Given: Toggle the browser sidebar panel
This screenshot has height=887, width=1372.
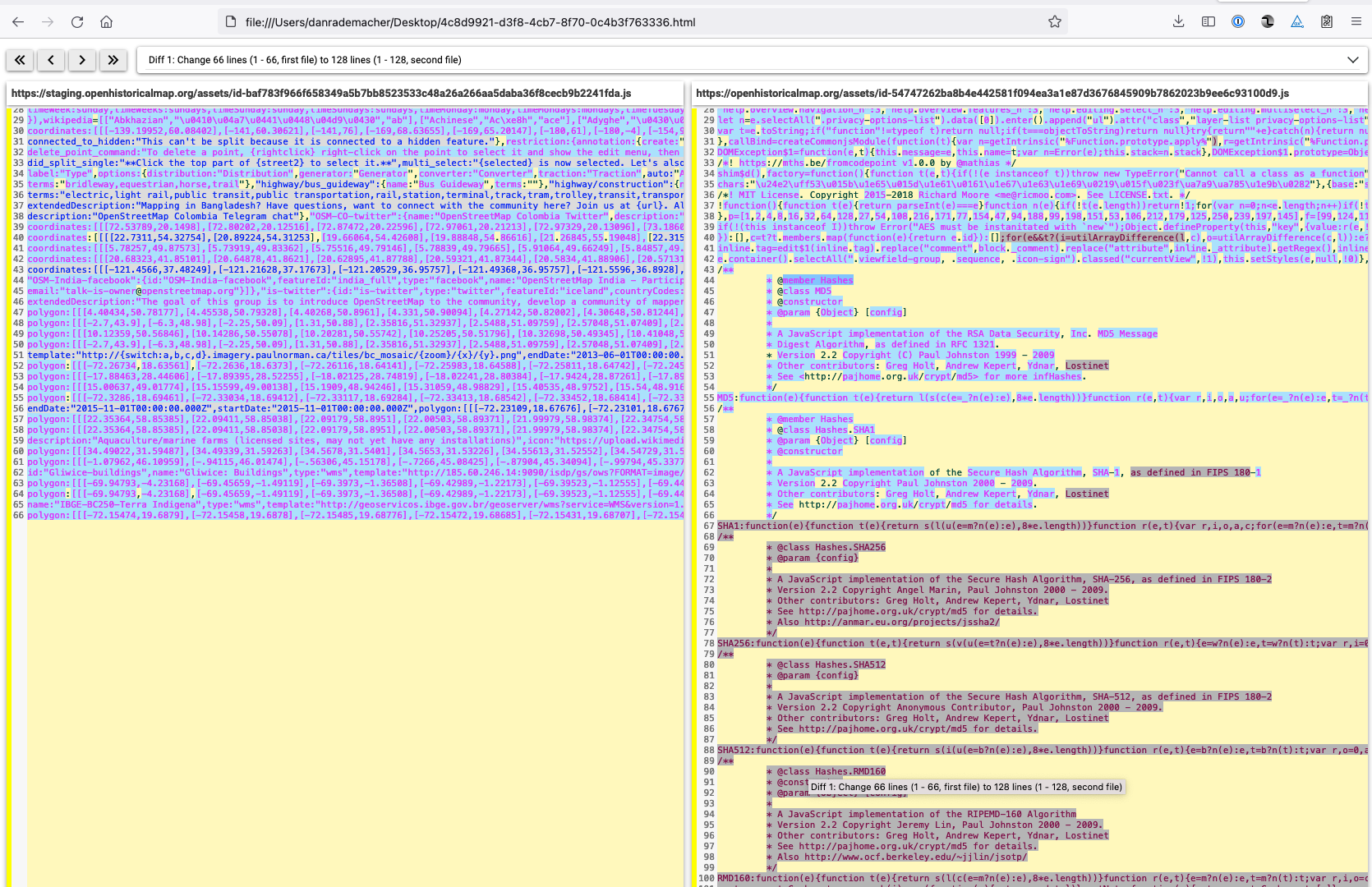Looking at the screenshot, I should click(x=1208, y=22).
